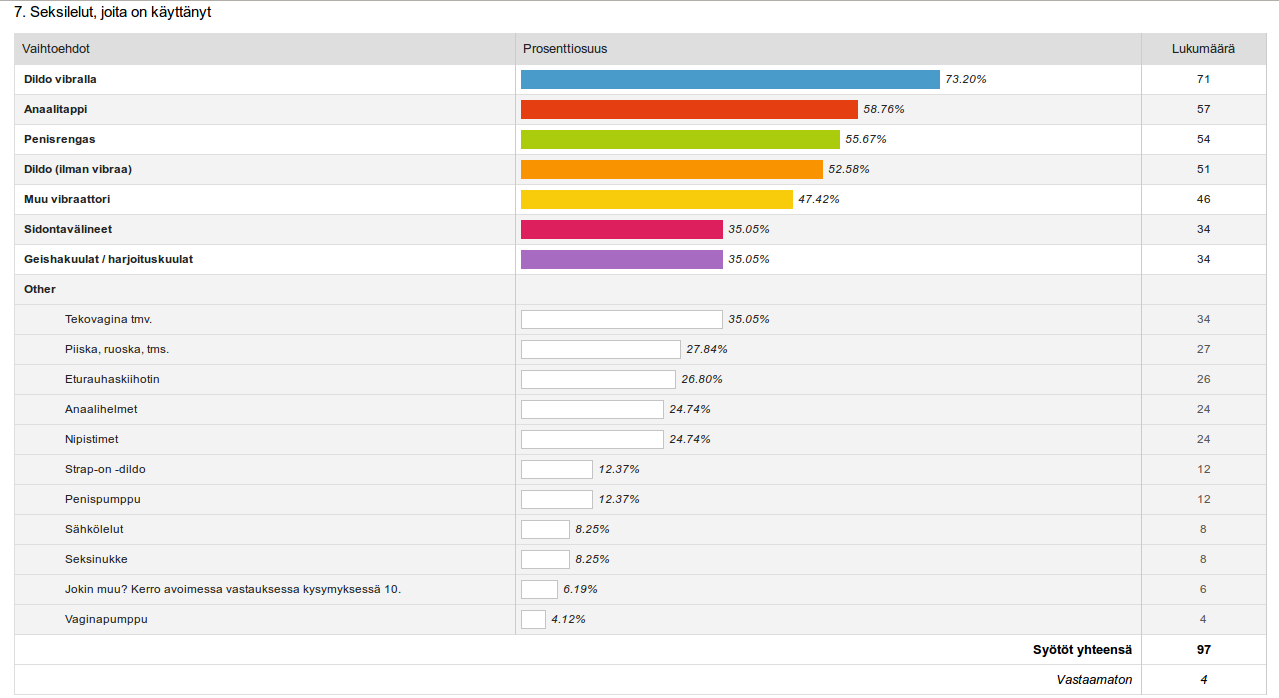Click the Vastaamaton label
Image resolution: width=1279 pixels, height=698 pixels.
1094,680
